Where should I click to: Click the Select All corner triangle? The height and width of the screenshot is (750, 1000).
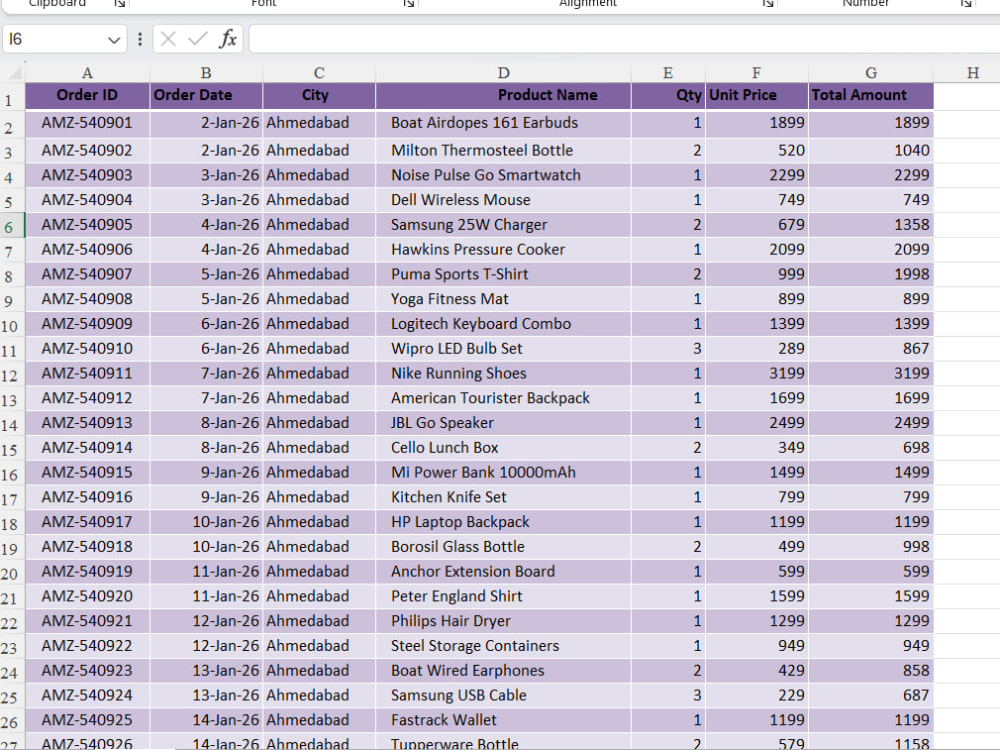[x=15, y=72]
